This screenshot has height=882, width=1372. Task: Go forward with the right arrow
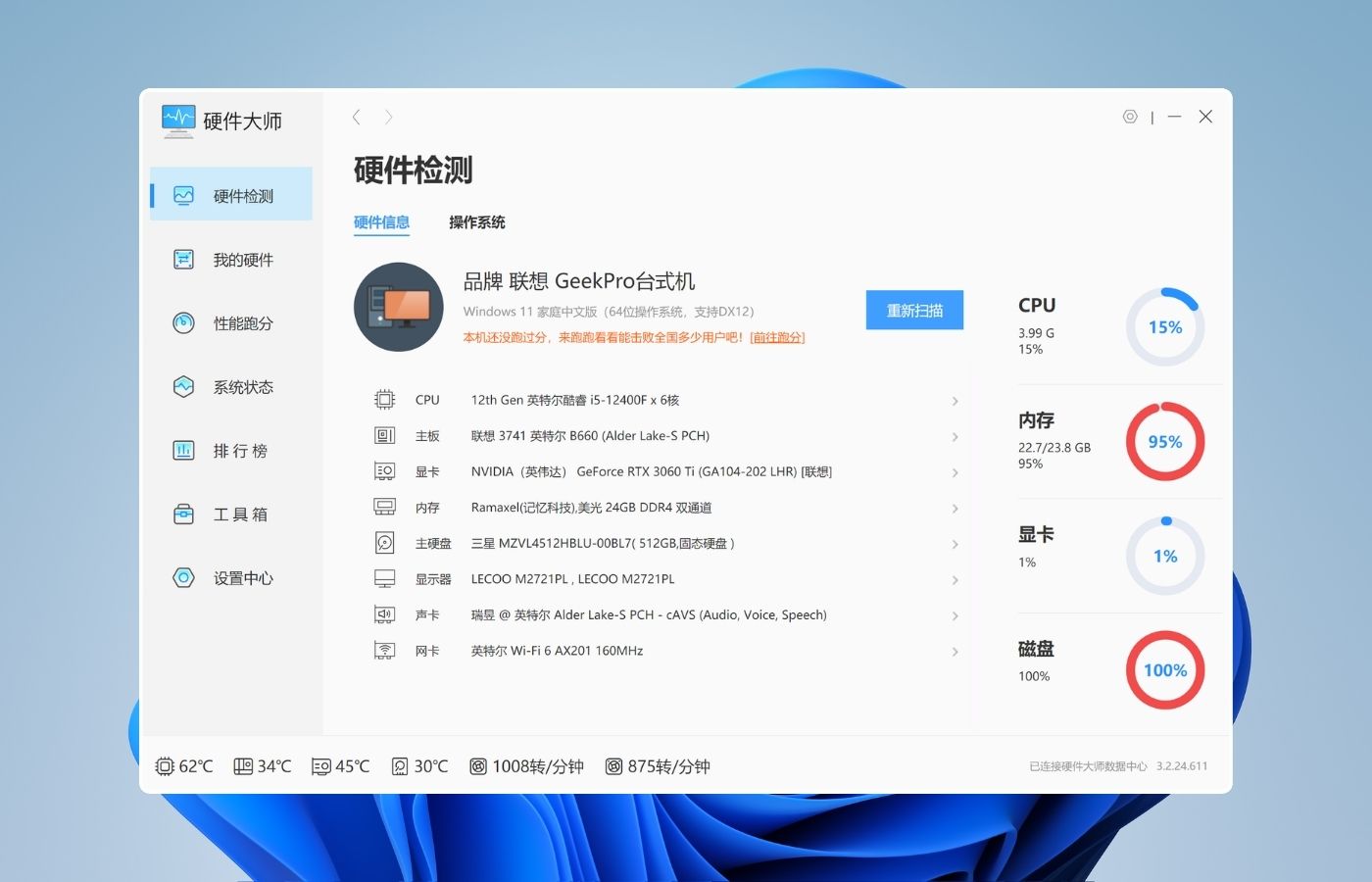click(388, 117)
